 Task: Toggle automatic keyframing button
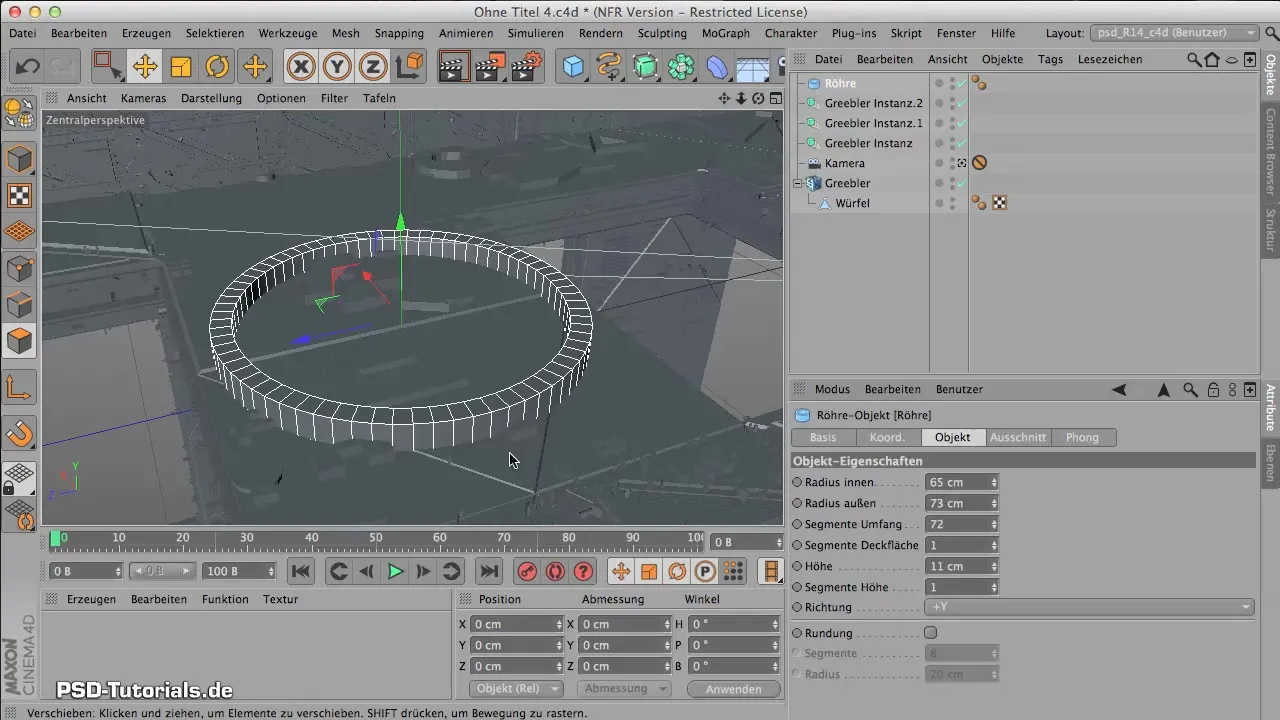(x=554, y=571)
